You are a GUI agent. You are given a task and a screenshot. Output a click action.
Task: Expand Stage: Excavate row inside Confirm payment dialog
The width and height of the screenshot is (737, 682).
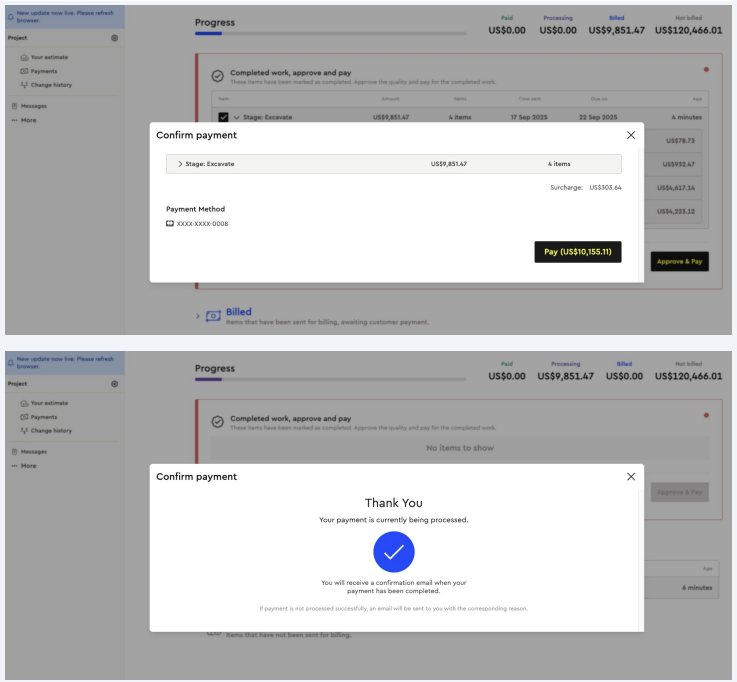point(180,164)
